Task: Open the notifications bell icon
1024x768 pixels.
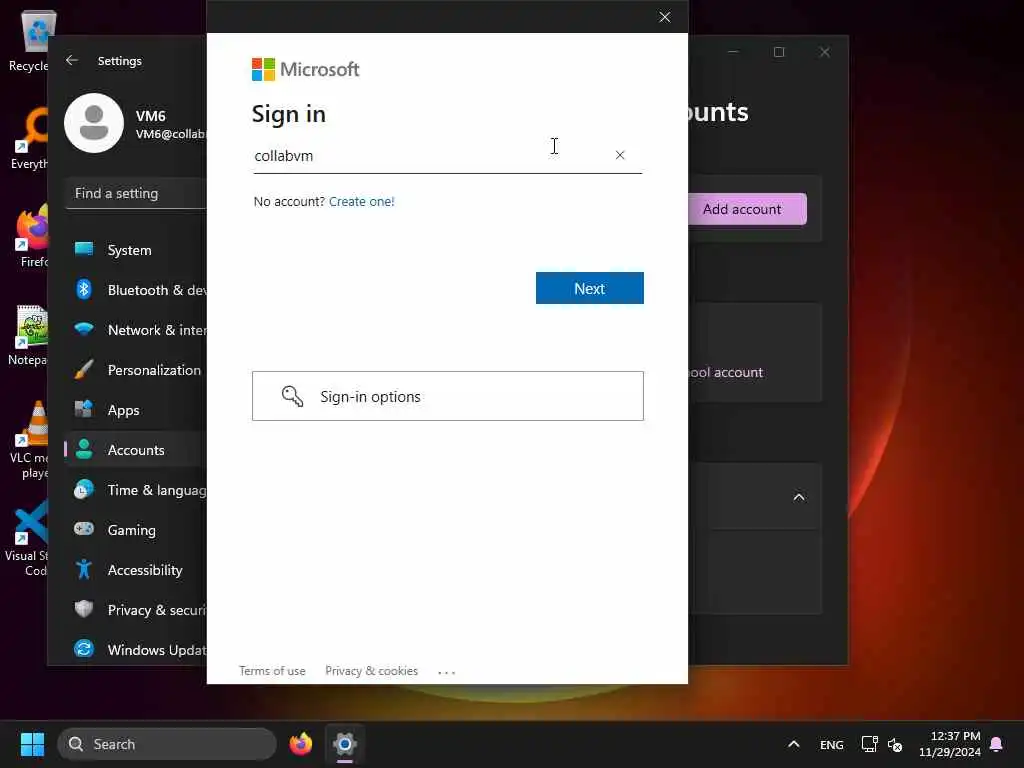Action: 997,744
